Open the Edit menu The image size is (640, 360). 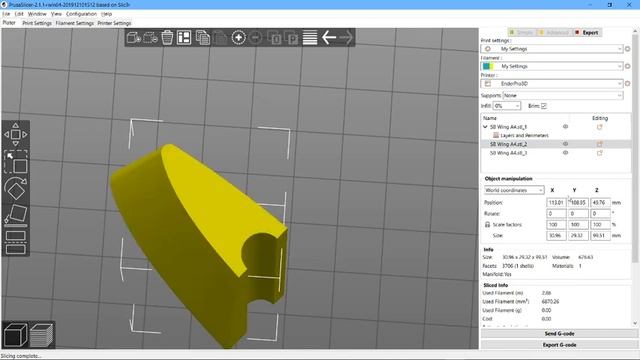[x=19, y=14]
